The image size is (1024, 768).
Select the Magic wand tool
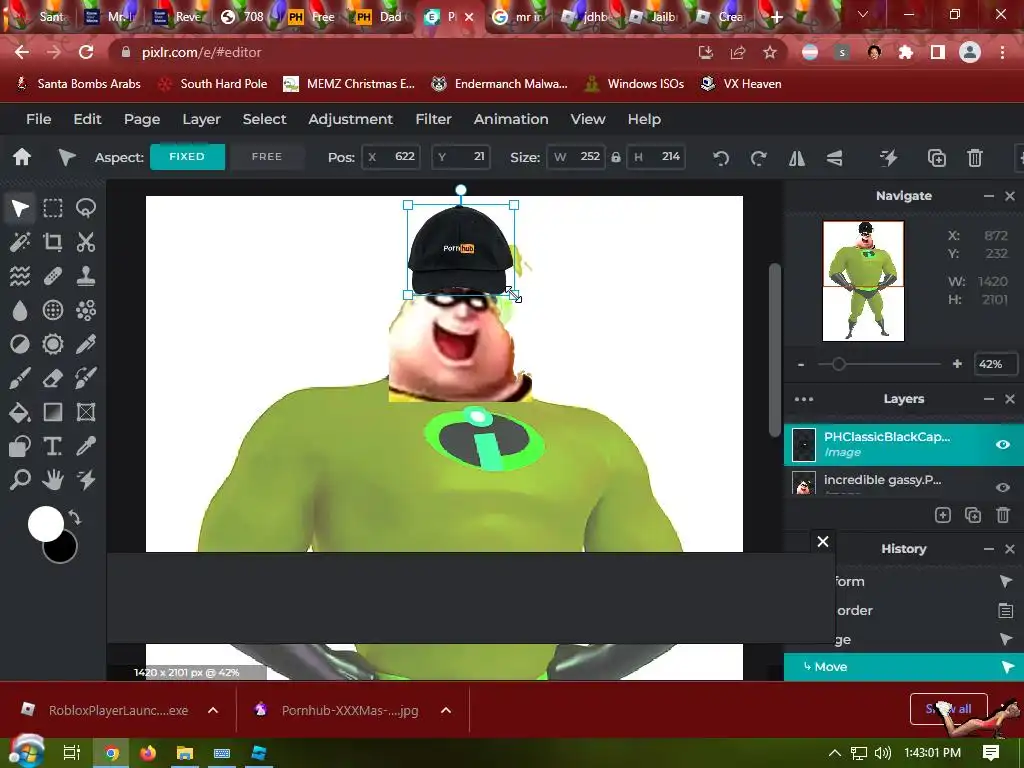(20, 242)
